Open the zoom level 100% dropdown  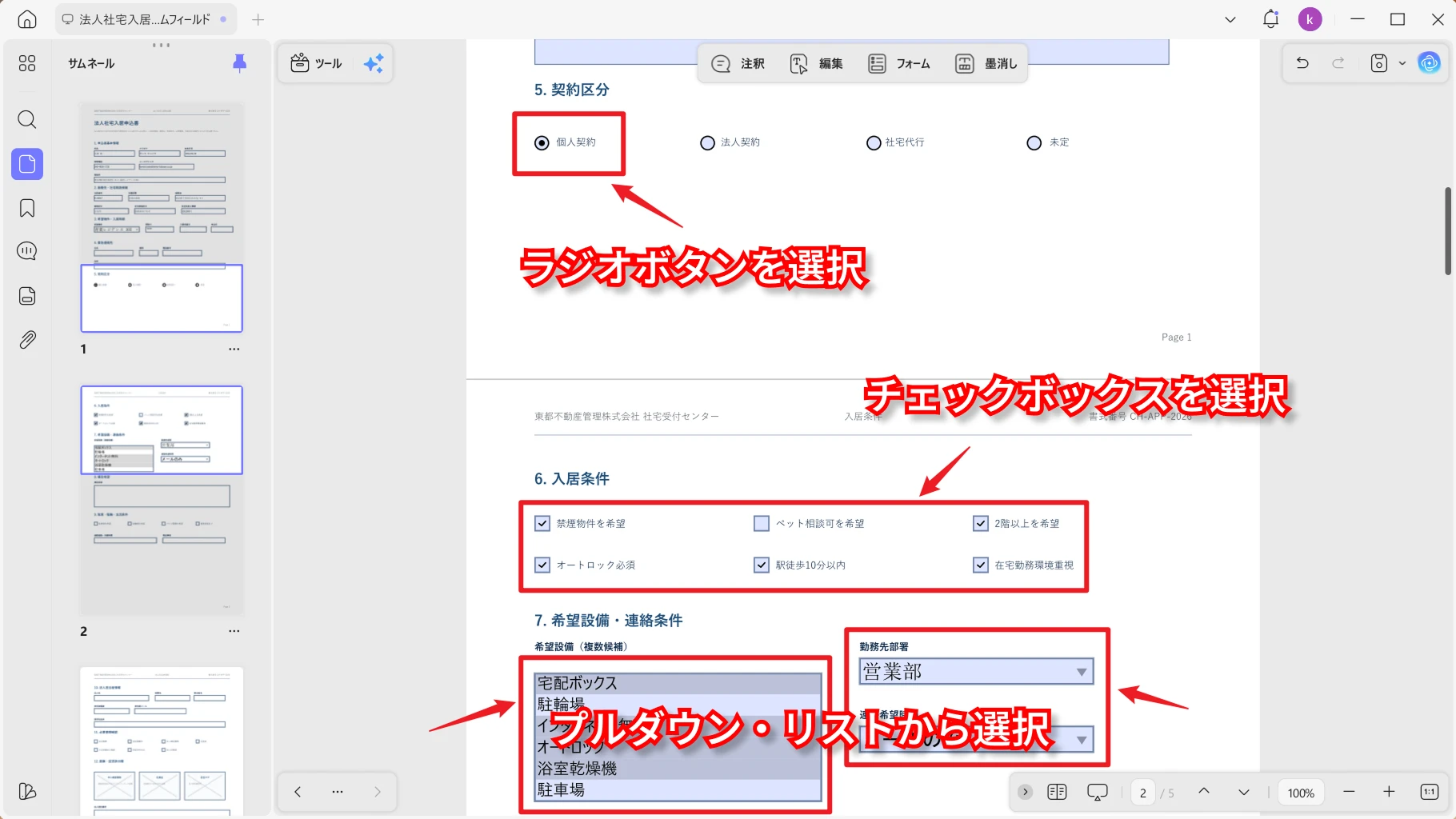pos(1301,793)
